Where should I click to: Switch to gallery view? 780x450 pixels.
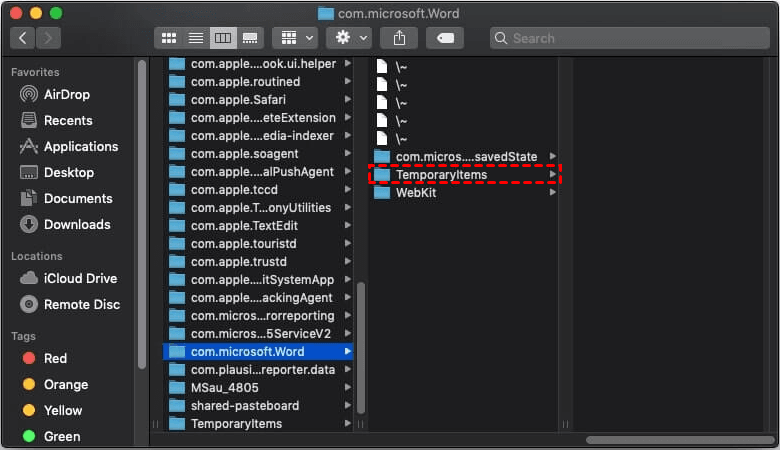pyautogui.click(x=250, y=38)
